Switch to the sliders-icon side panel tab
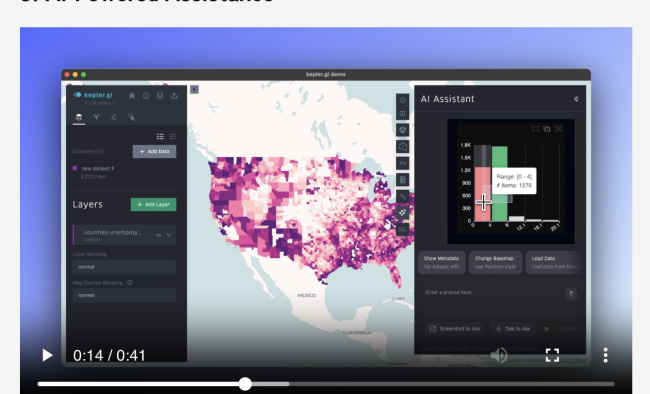Screen dimensions: 650x394 click(114, 117)
